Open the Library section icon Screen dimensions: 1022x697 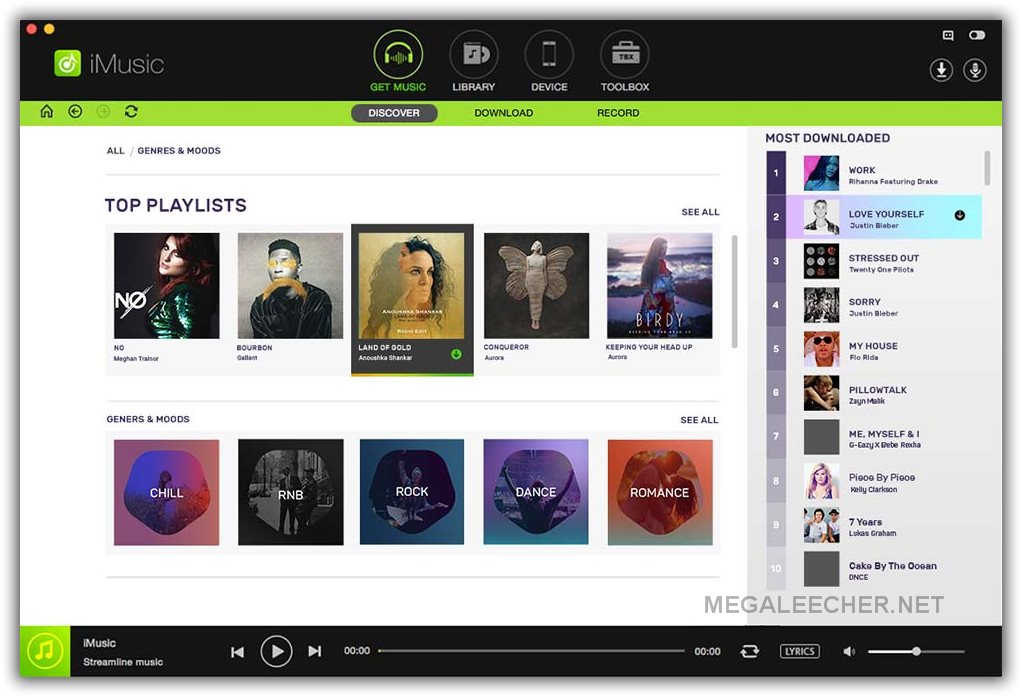tap(474, 55)
